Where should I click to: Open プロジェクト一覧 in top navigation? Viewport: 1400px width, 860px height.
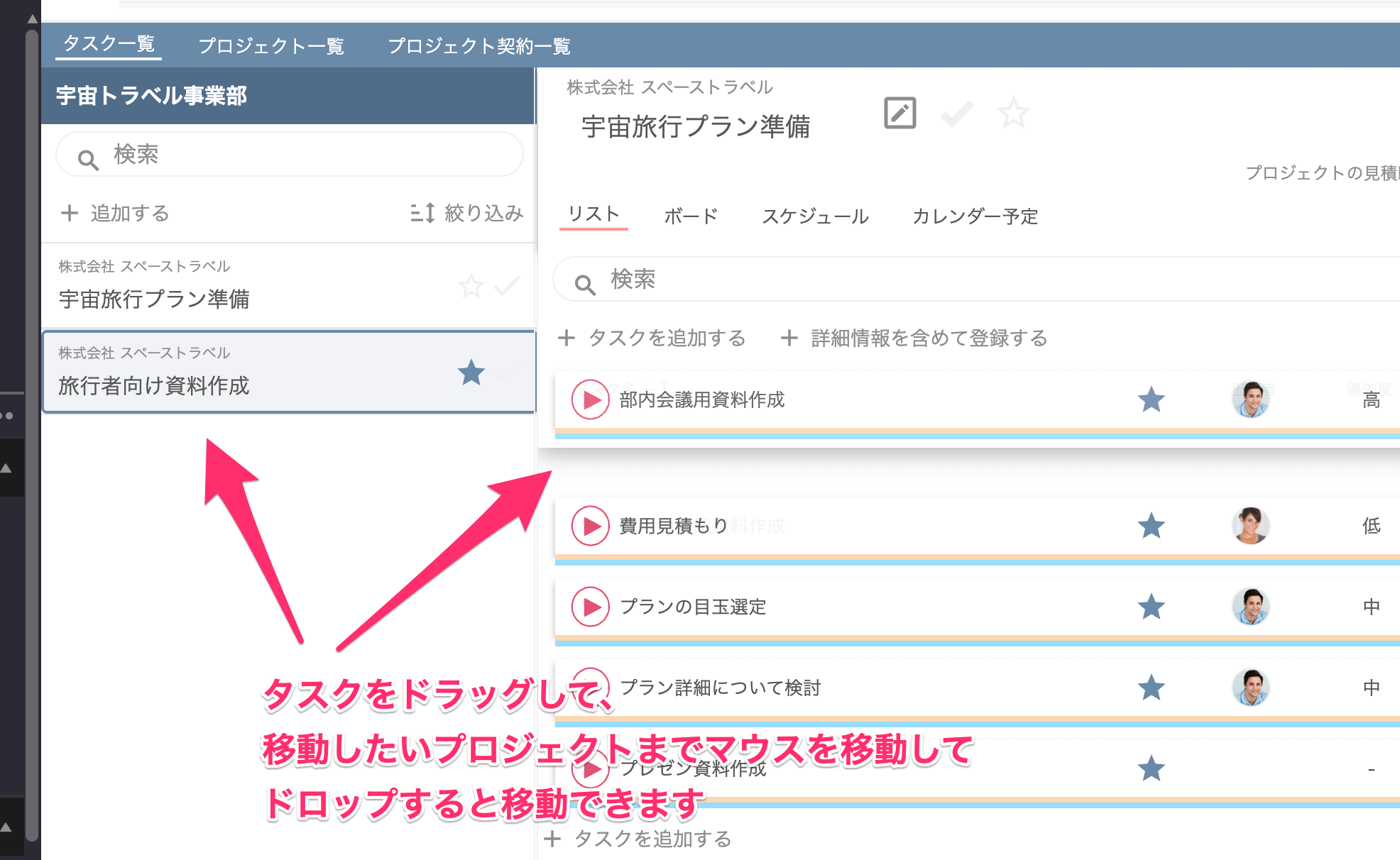coord(270,46)
